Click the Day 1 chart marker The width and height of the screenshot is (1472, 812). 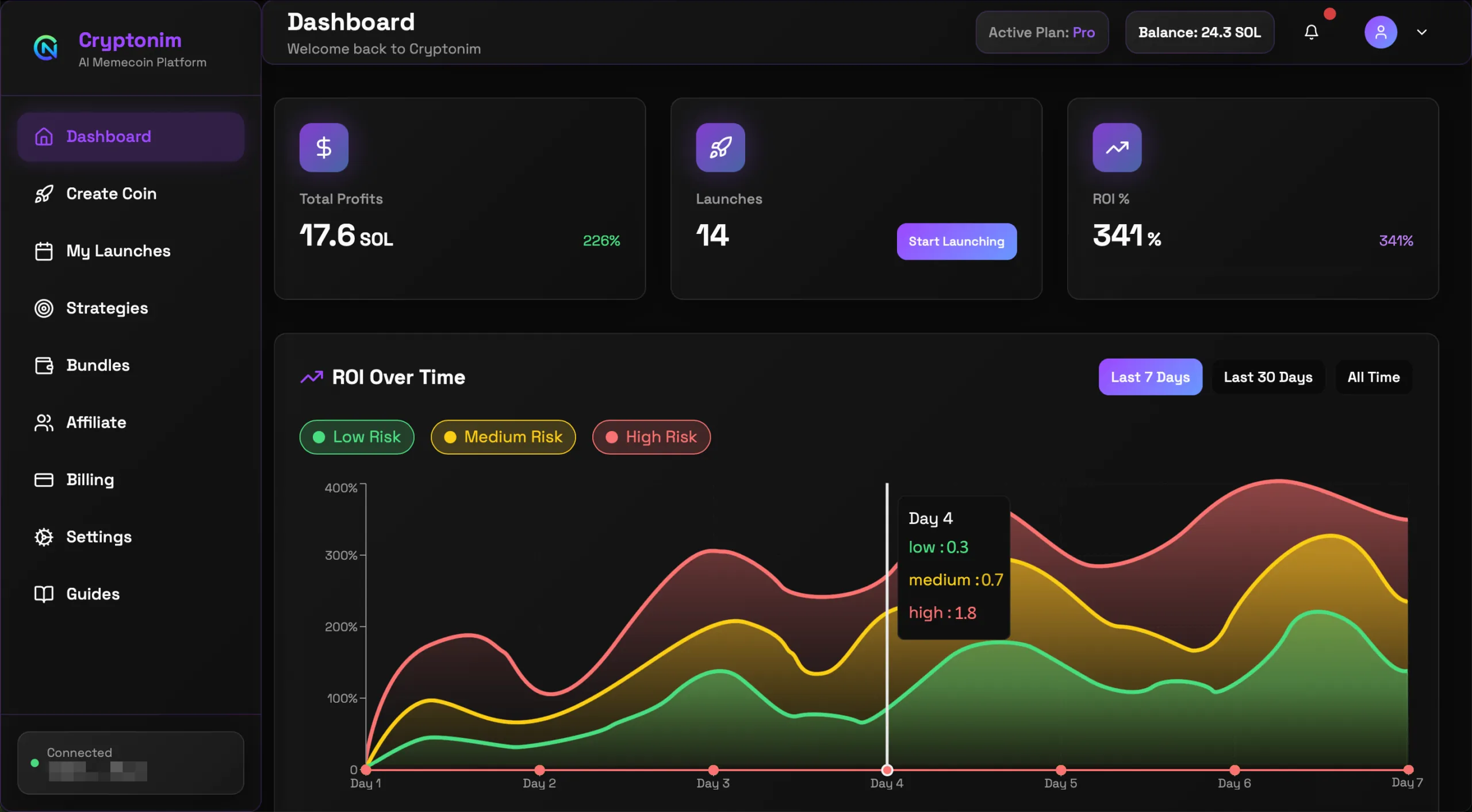[x=366, y=770]
